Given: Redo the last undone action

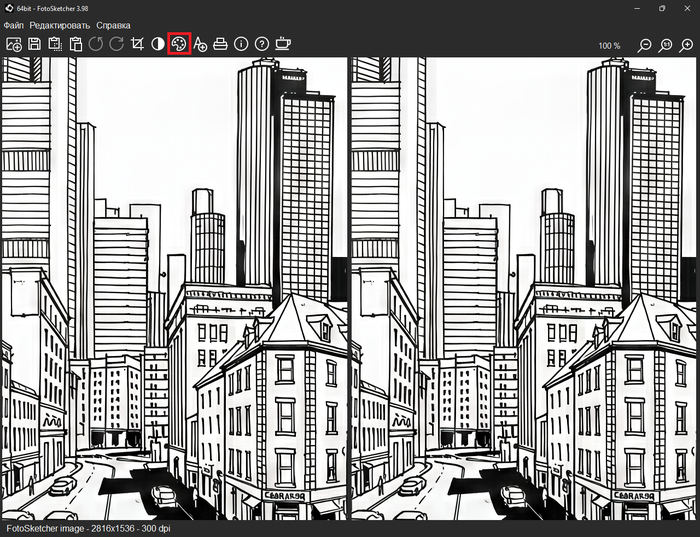Looking at the screenshot, I should (x=116, y=44).
